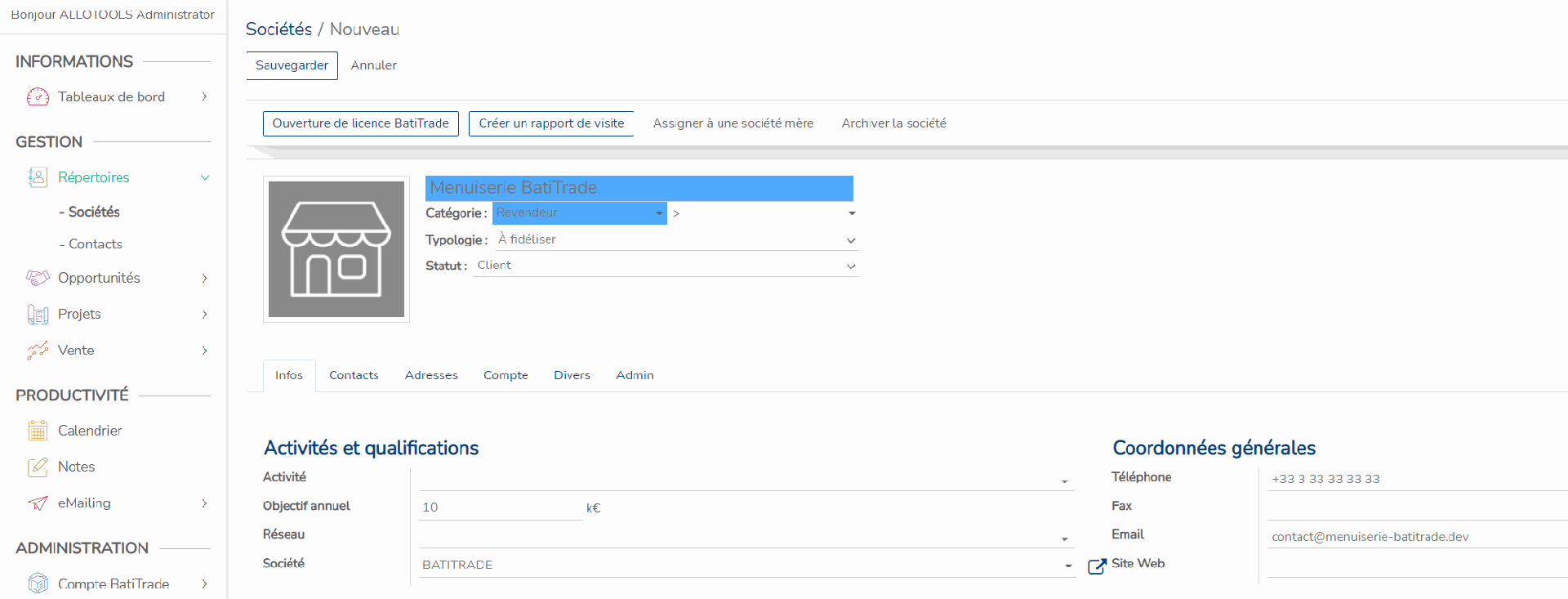Image resolution: width=1568 pixels, height=599 pixels.
Task: Click the Site Web input field
Action: click(1417, 565)
